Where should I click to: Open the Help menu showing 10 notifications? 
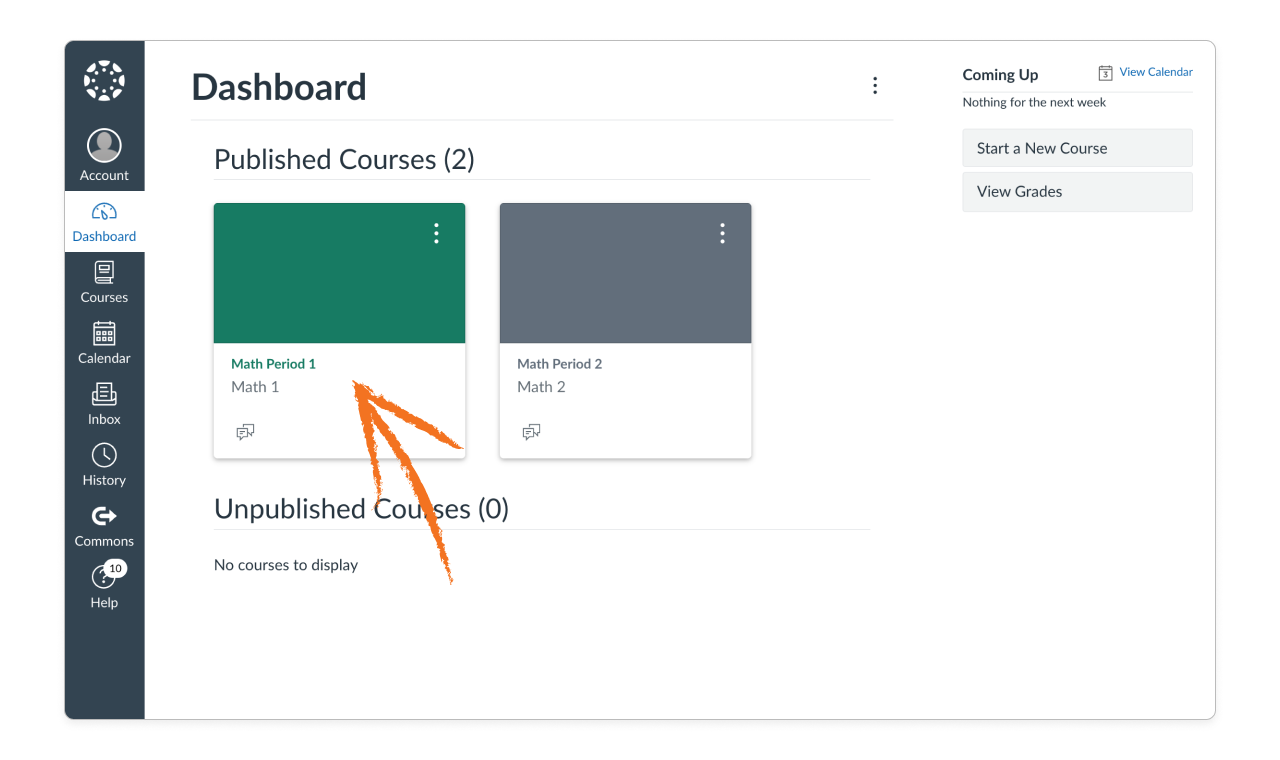(x=104, y=587)
